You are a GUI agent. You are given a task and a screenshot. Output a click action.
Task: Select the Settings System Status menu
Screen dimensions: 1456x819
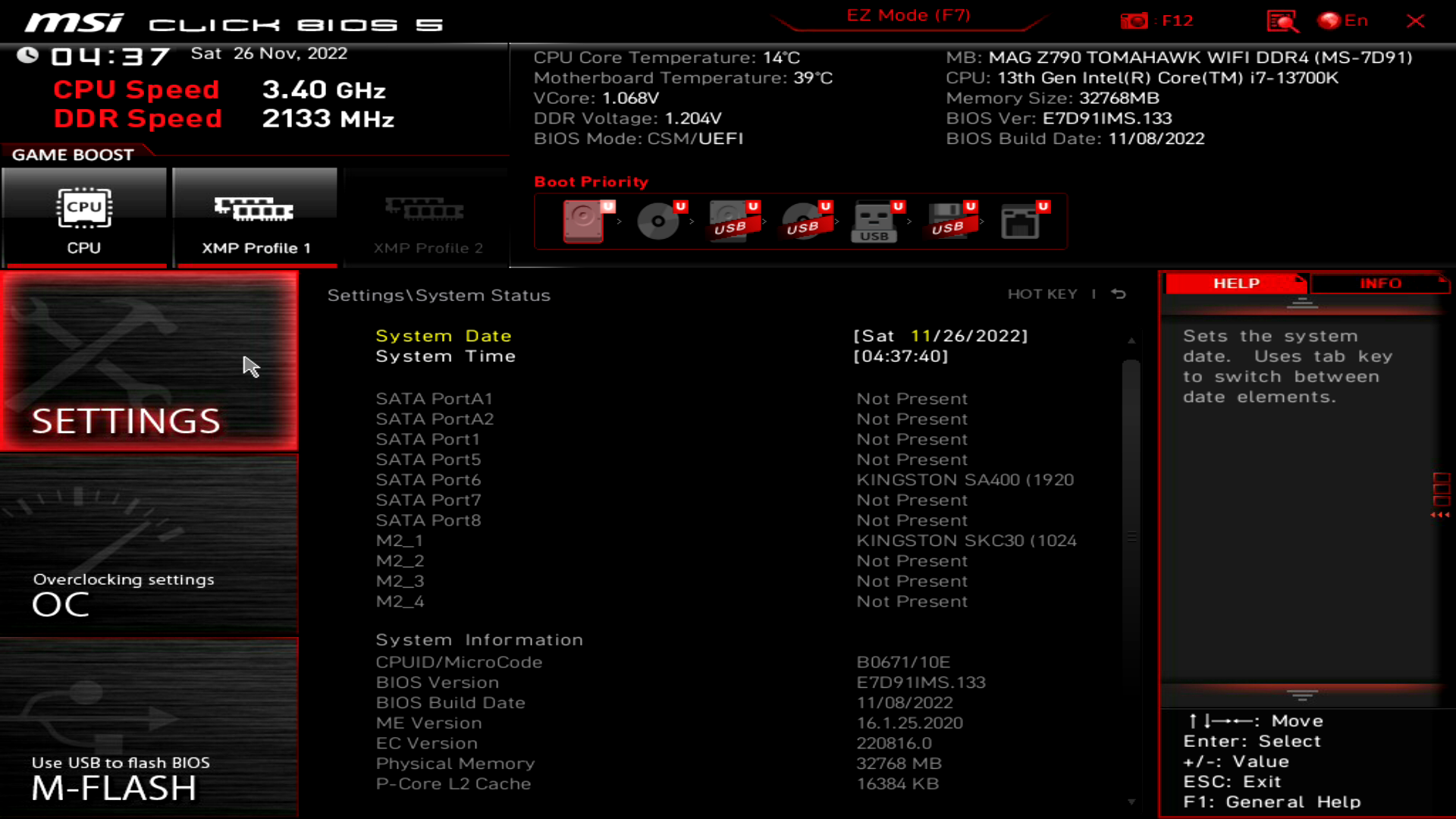point(438,294)
